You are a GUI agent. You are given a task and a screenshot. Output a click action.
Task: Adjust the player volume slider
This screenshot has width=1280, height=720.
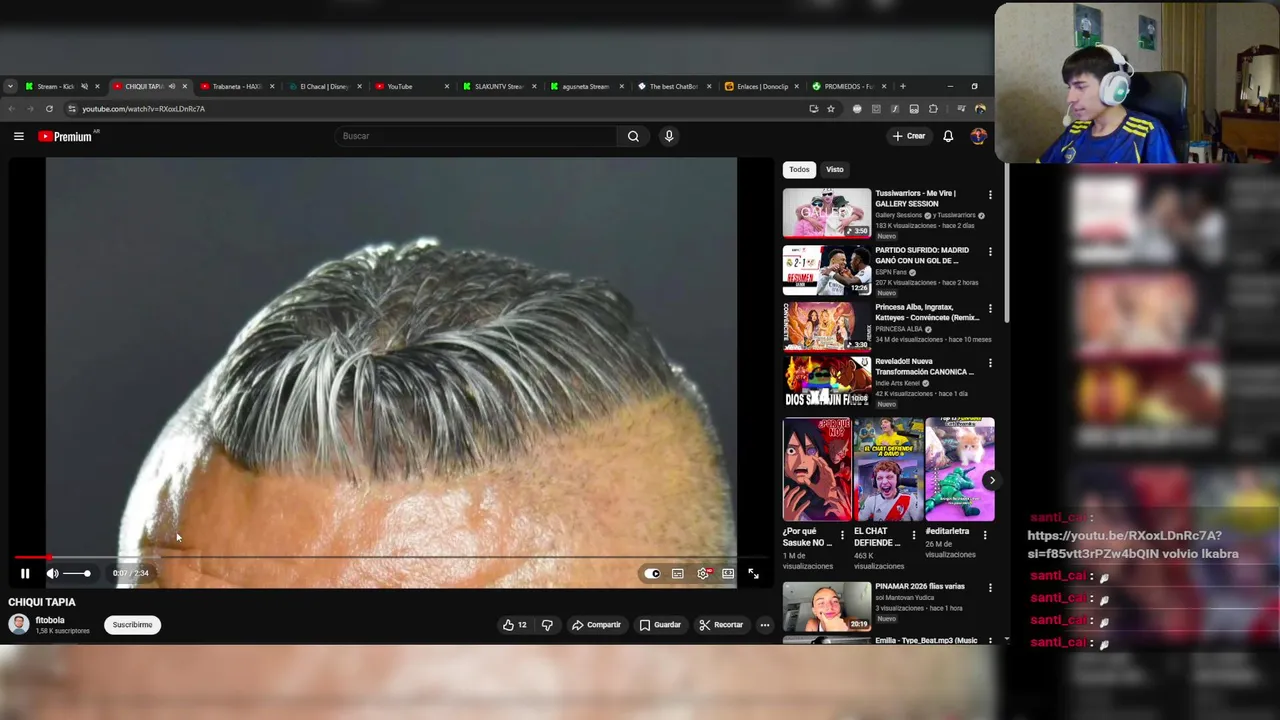[x=77, y=573]
